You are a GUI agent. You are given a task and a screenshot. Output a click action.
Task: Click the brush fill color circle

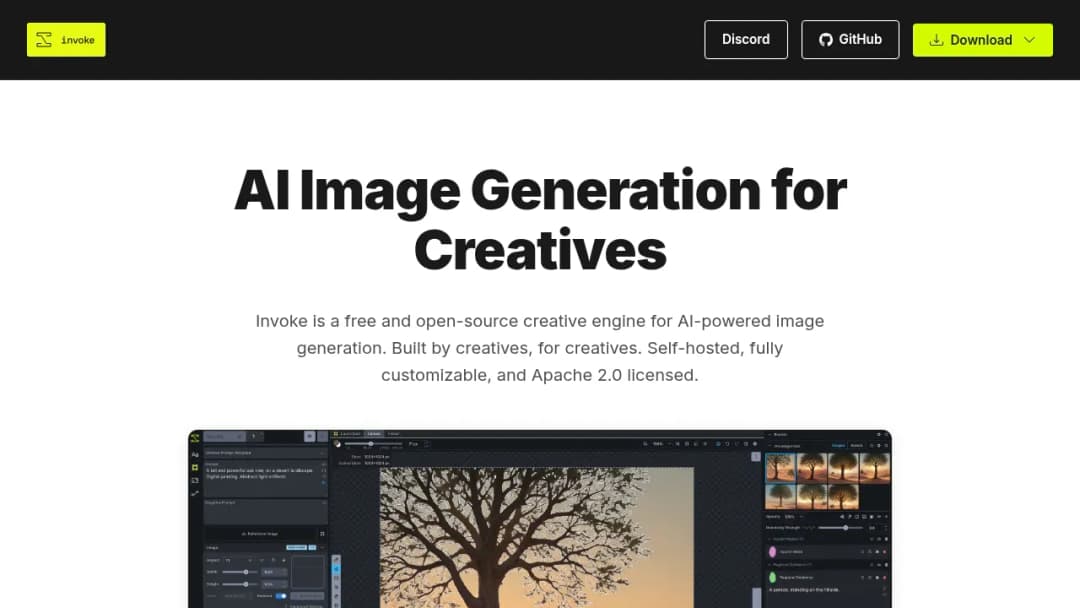click(x=338, y=444)
